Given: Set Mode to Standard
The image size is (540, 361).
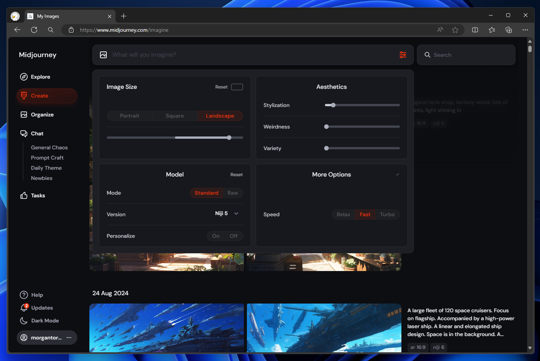Looking at the screenshot, I should (x=206, y=193).
